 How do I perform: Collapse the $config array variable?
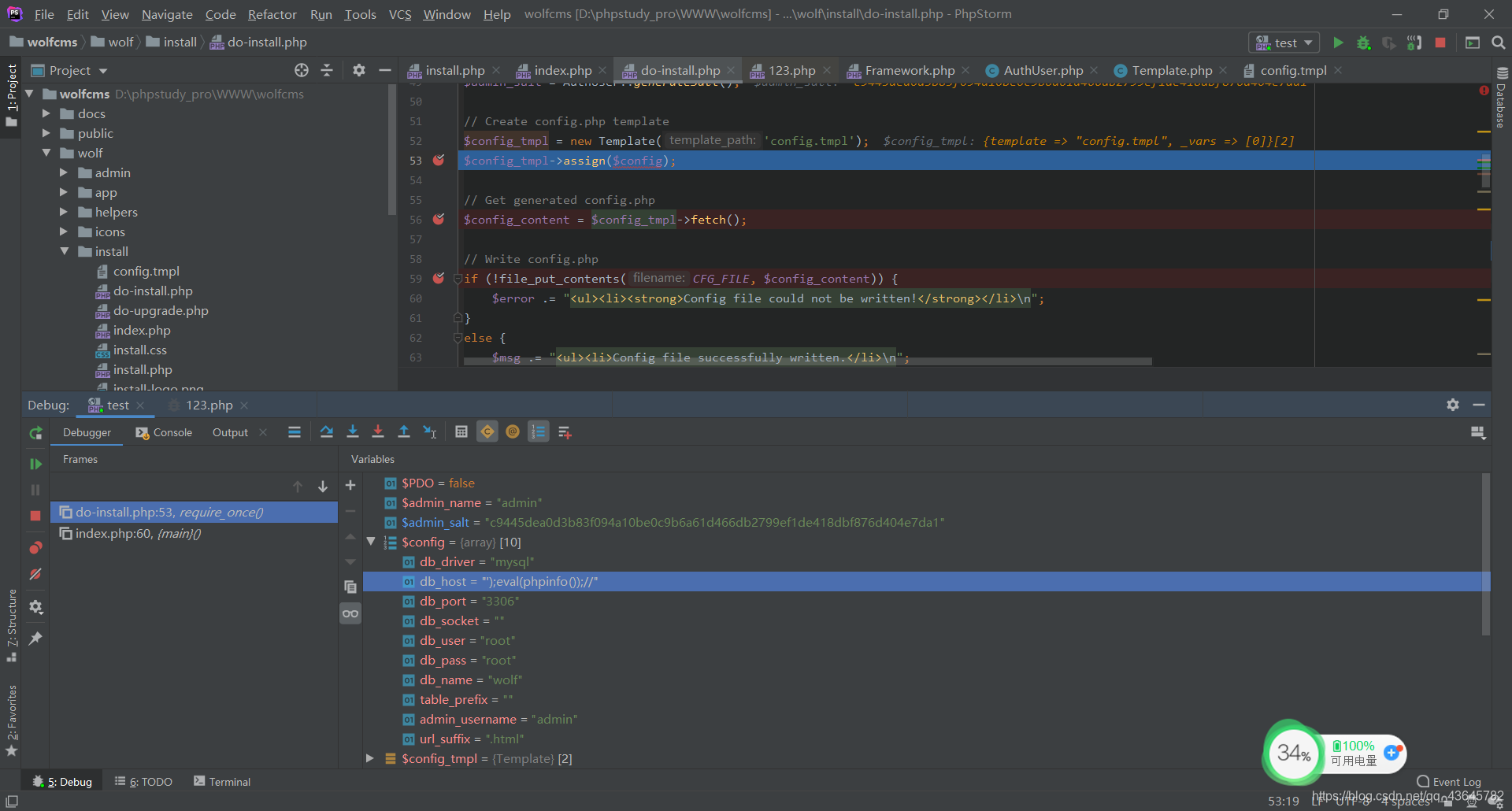(x=371, y=542)
